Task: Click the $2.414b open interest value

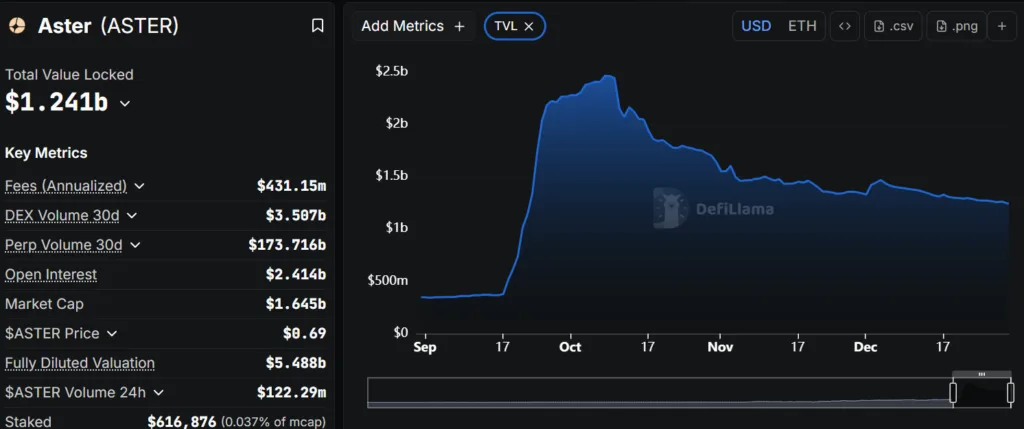Action: (x=296, y=274)
